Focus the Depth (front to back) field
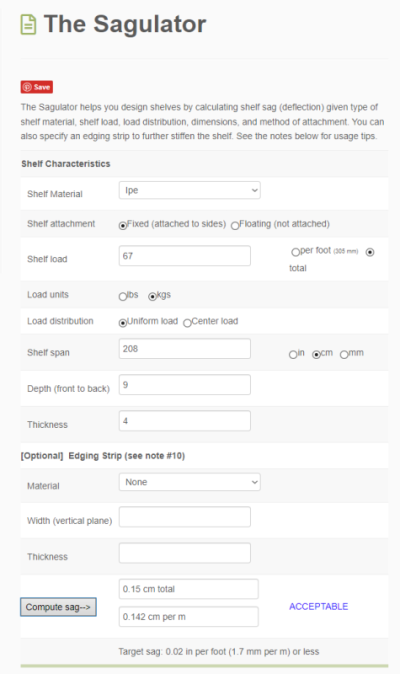Image resolution: width=400 pixels, height=674 pixels. [185, 385]
